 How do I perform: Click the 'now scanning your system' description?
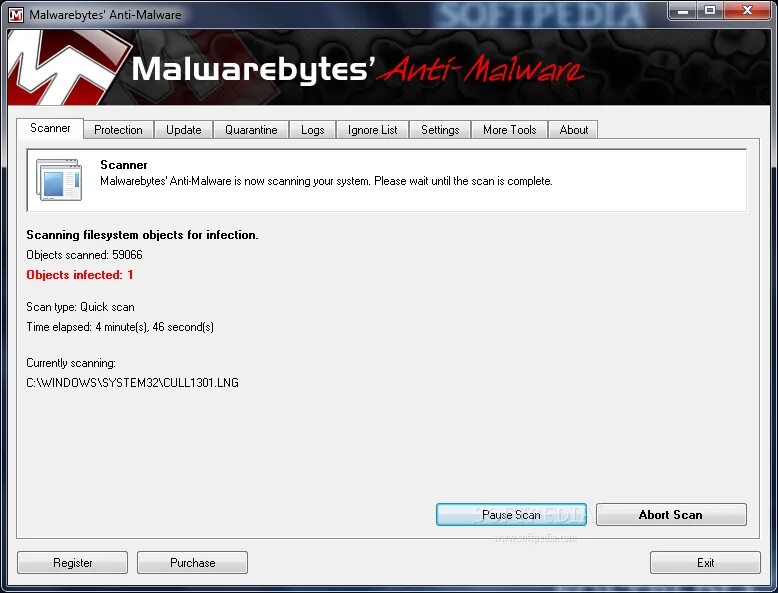[326, 181]
